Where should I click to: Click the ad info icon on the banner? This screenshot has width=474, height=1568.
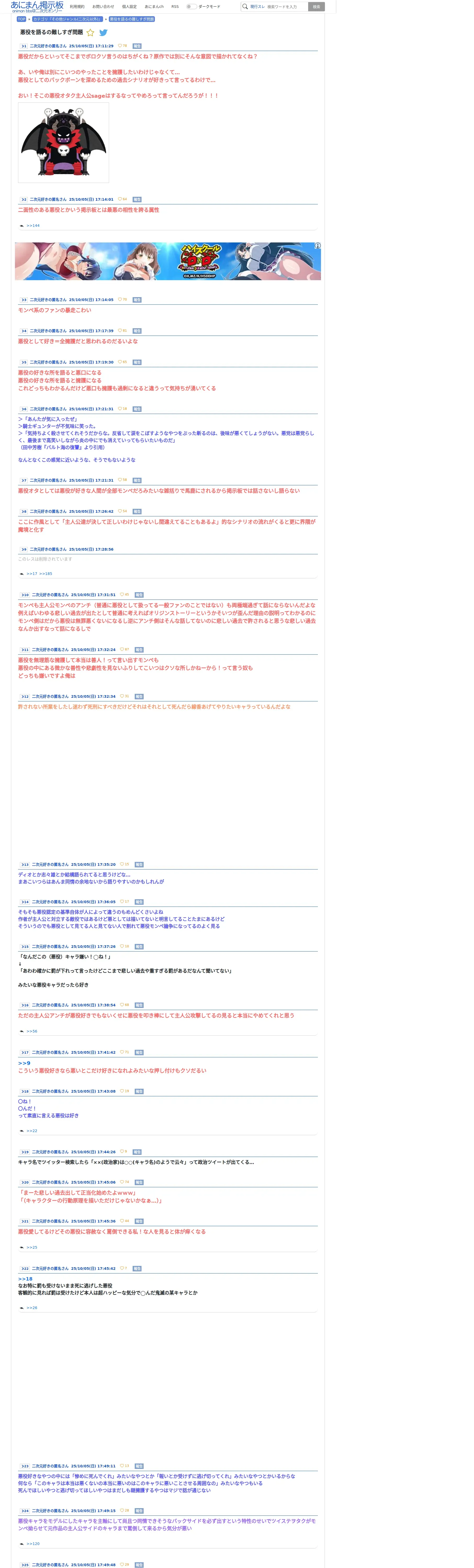point(317,246)
